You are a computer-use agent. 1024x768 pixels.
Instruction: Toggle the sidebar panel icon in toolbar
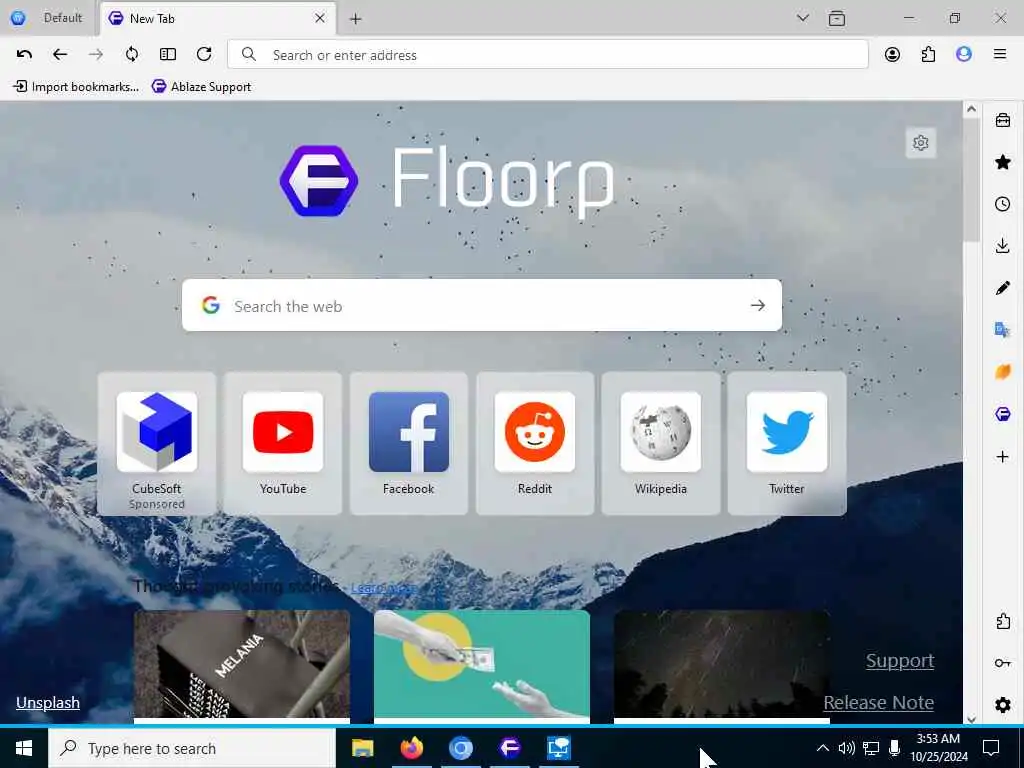coord(168,54)
